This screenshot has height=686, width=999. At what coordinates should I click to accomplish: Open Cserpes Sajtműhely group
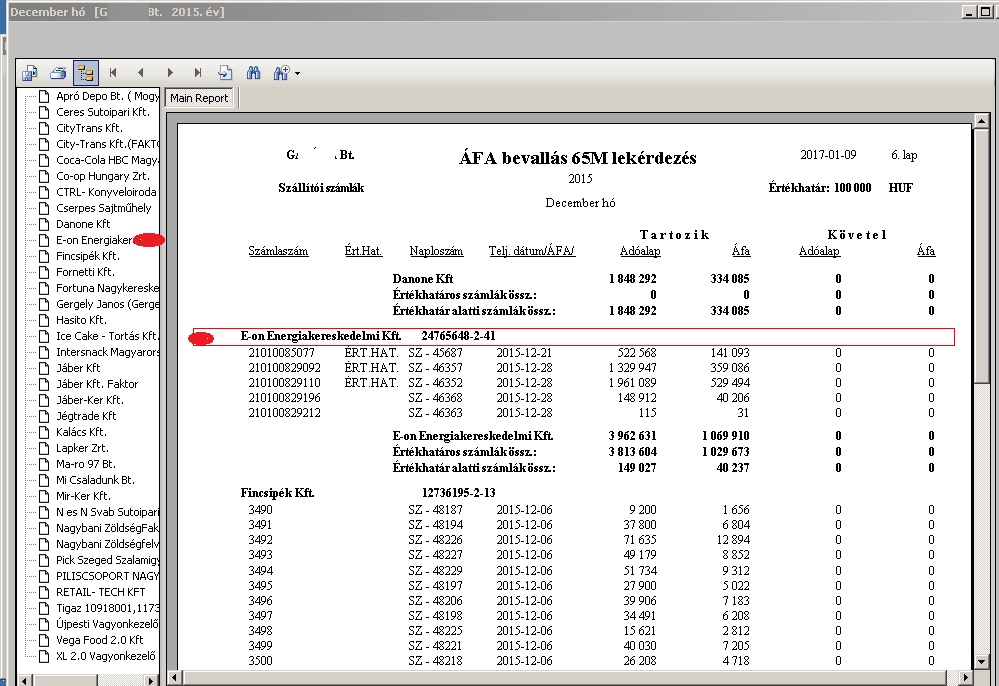click(x=104, y=208)
